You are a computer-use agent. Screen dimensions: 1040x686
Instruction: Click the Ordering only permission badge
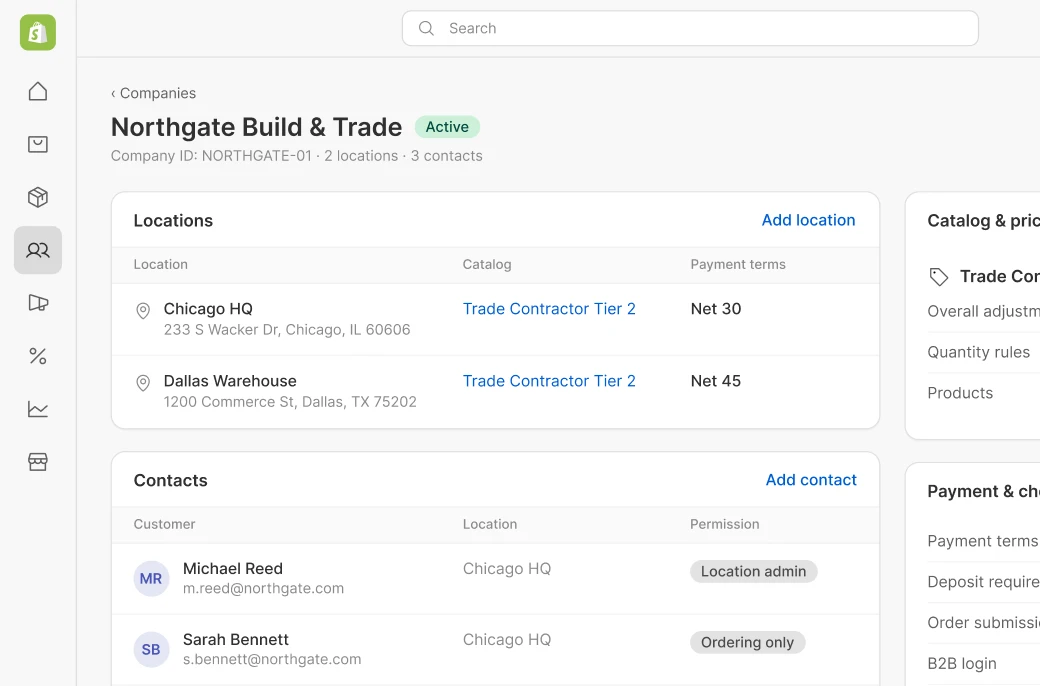[x=748, y=643]
